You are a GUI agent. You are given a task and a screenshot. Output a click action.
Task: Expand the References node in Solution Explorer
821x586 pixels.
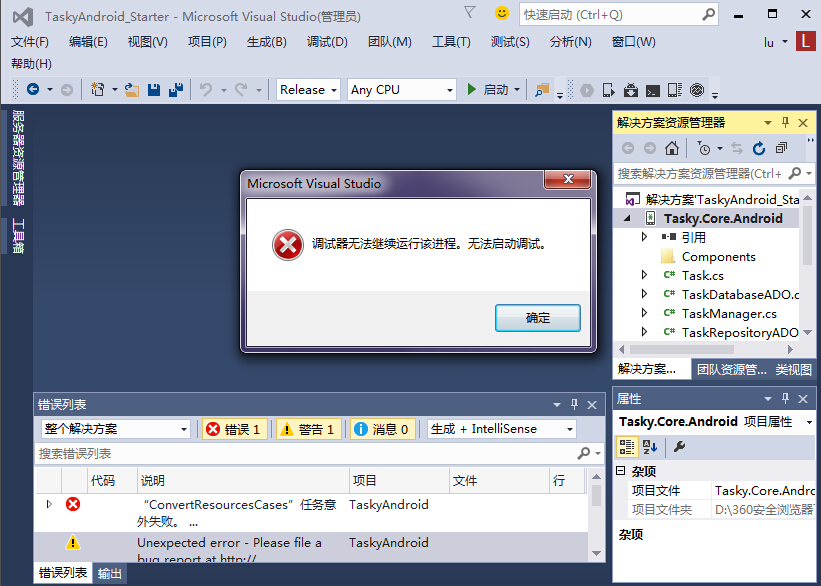tap(645, 237)
